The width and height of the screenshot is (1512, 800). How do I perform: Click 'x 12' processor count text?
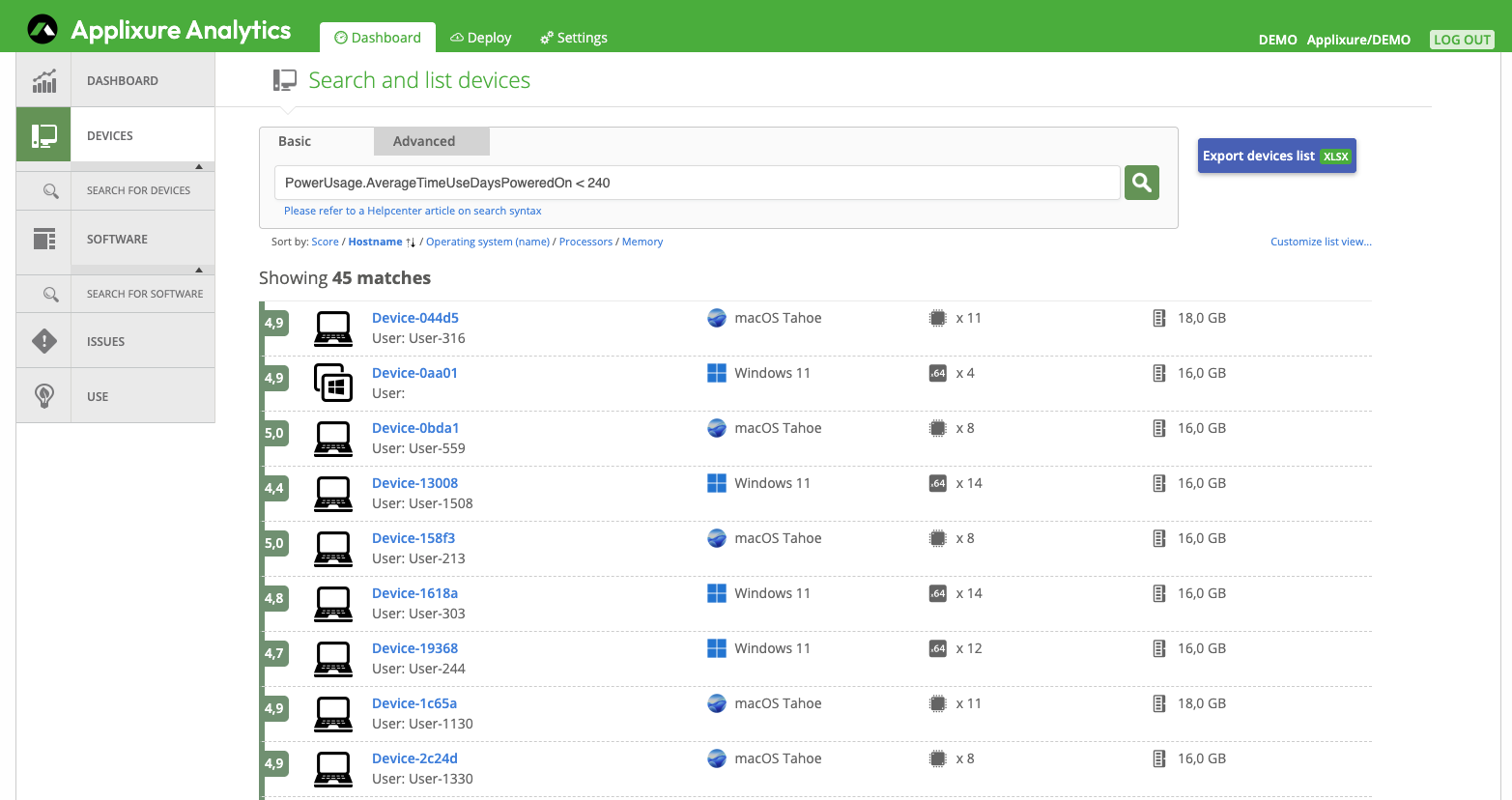969,648
